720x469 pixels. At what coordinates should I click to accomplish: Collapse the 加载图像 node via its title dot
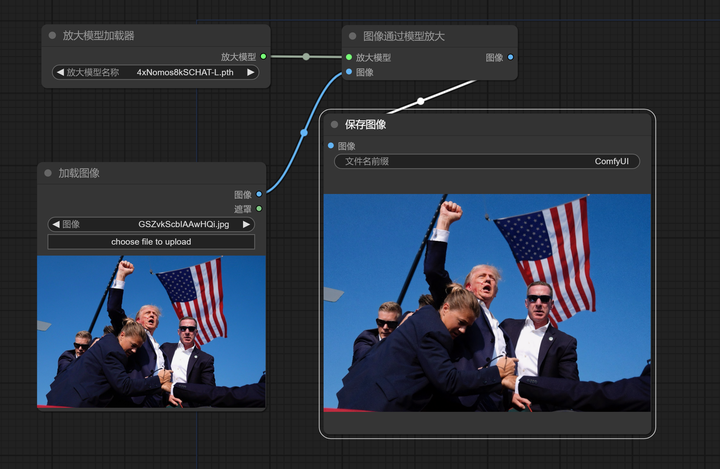tap(47, 173)
